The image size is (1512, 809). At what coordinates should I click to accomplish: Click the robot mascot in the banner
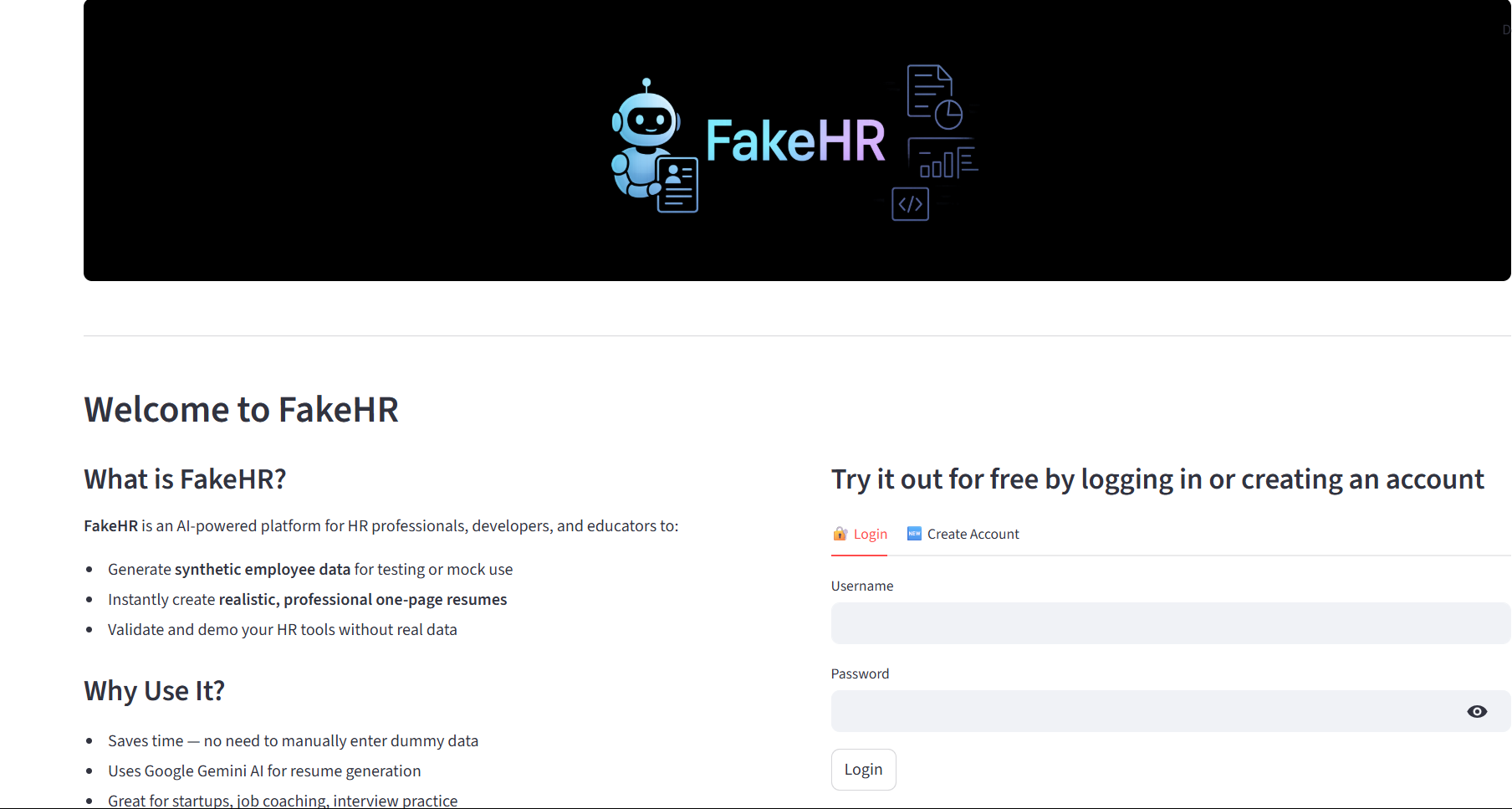pyautogui.click(x=654, y=146)
